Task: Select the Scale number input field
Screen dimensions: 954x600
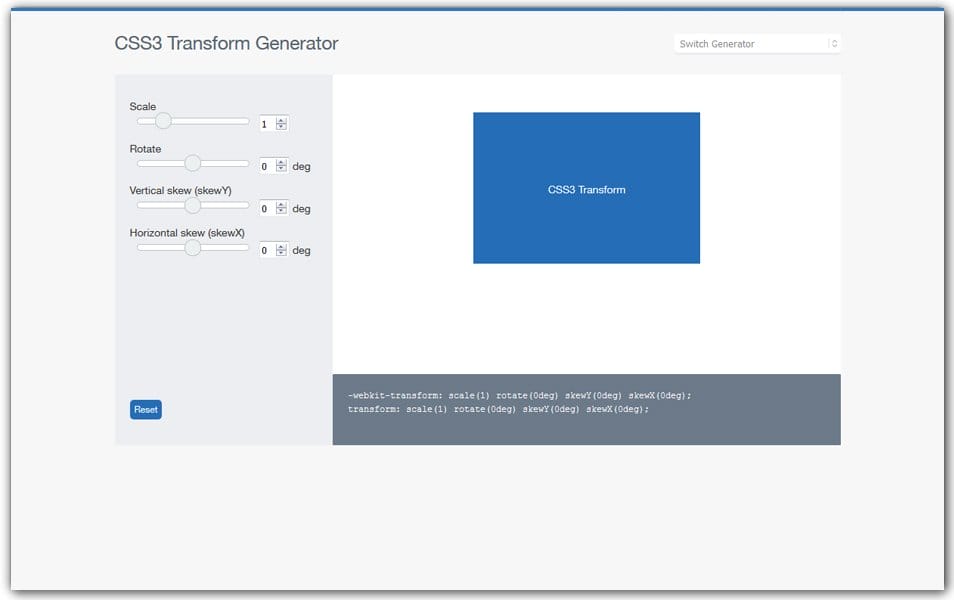Action: coord(268,123)
